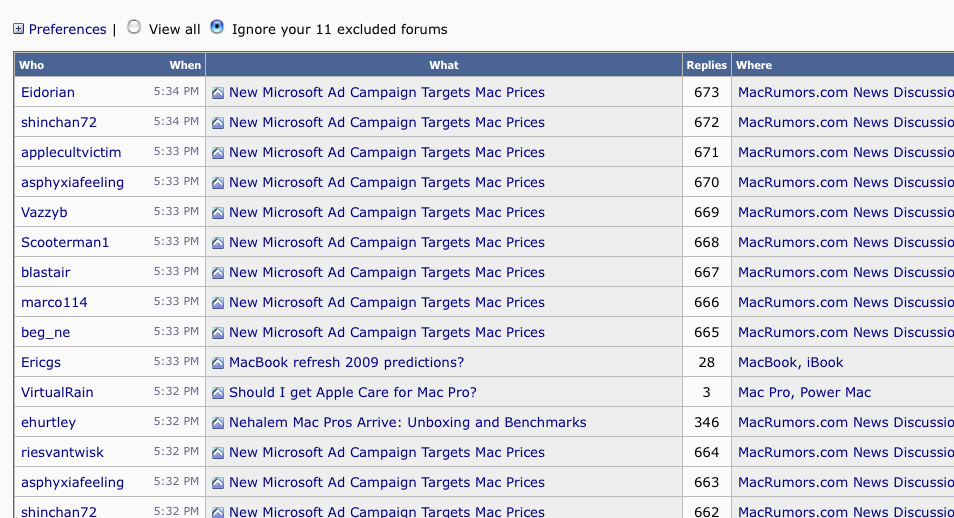Click the Who column header

pos(32,65)
